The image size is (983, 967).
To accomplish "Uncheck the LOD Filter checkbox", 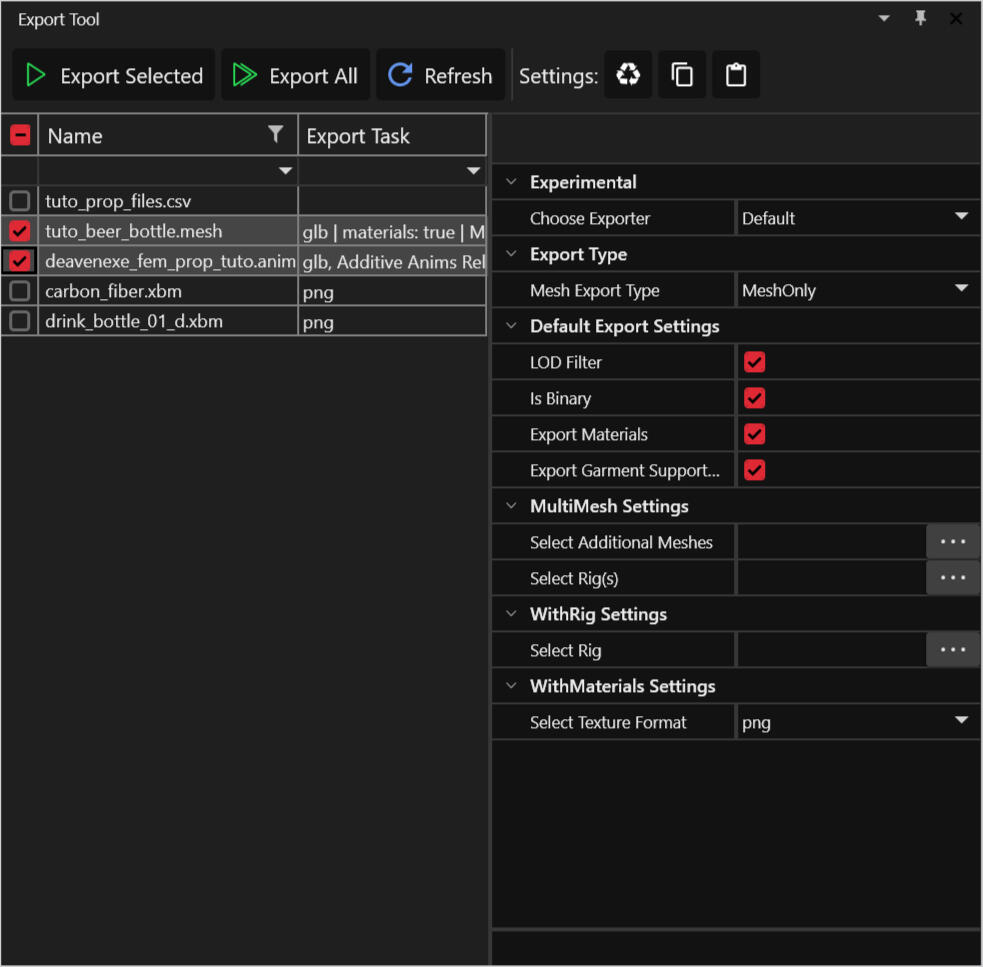I will coord(755,362).
